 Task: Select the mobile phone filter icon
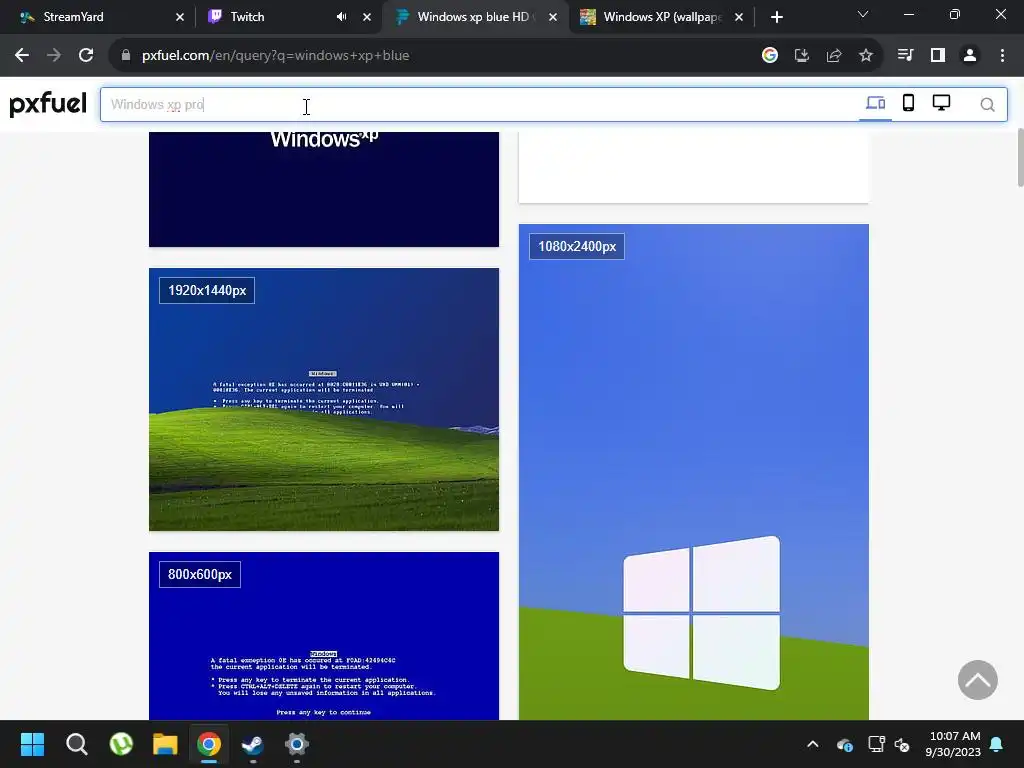pos(908,103)
